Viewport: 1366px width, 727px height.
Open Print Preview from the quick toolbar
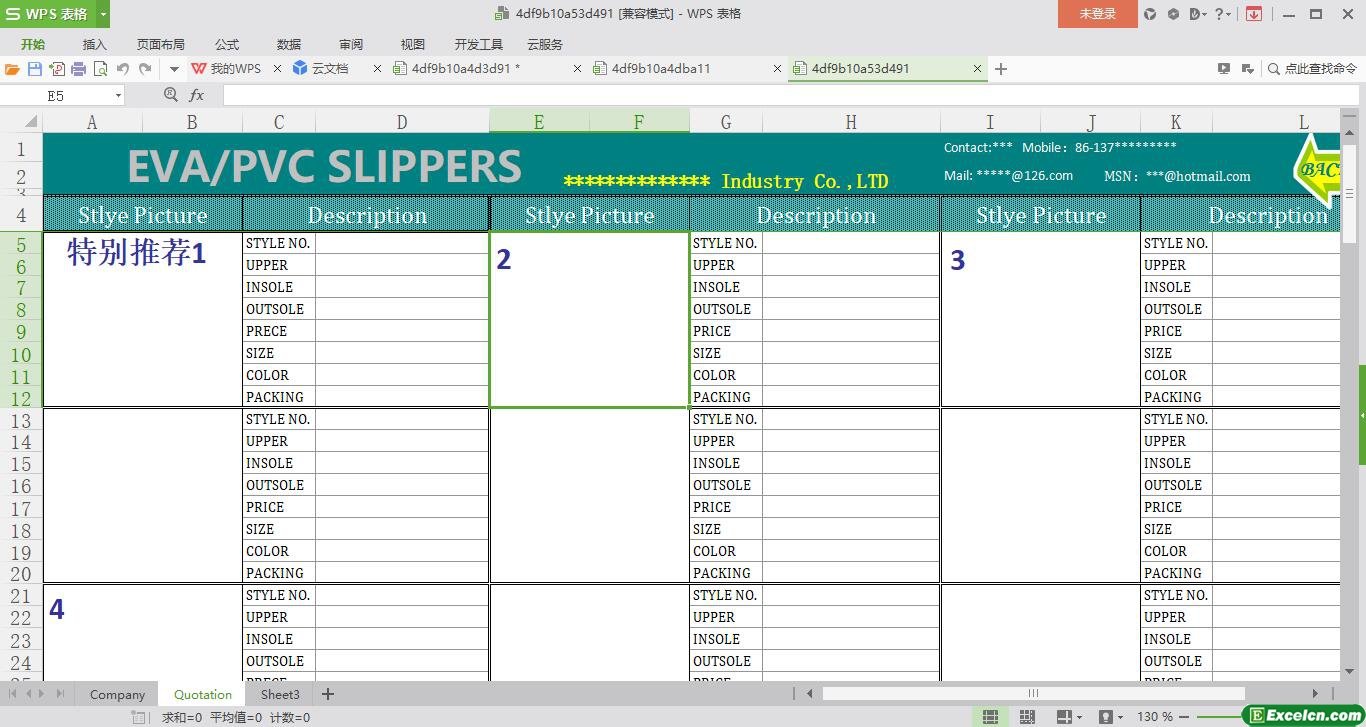[100, 69]
